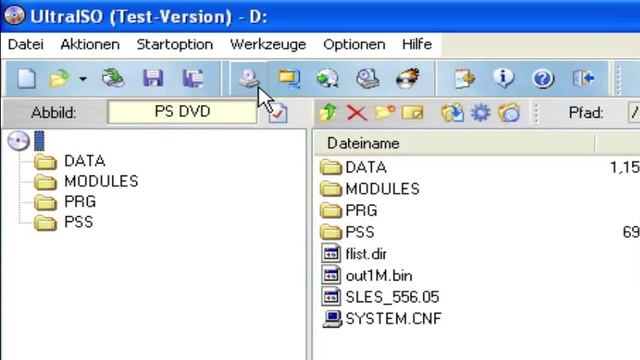Select PSS folder in the left tree
This screenshot has height=360, width=640.
pyautogui.click(x=79, y=222)
